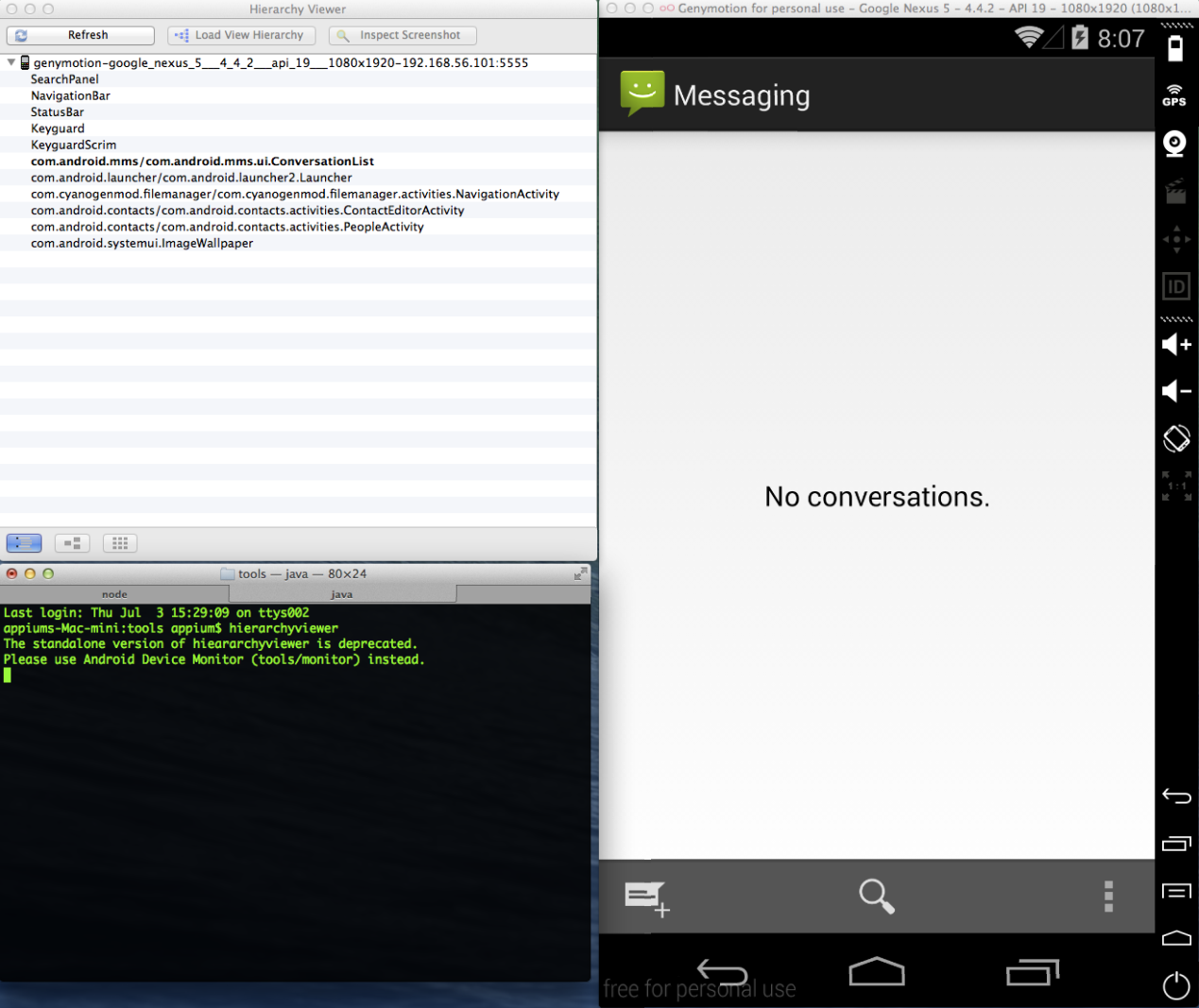Viewport: 1199px width, 1008px height.
Task: Tap the new message compose icon
Action: click(x=647, y=897)
